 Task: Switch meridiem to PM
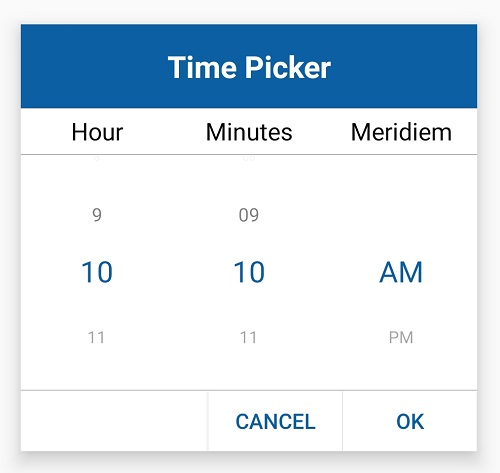[401, 337]
